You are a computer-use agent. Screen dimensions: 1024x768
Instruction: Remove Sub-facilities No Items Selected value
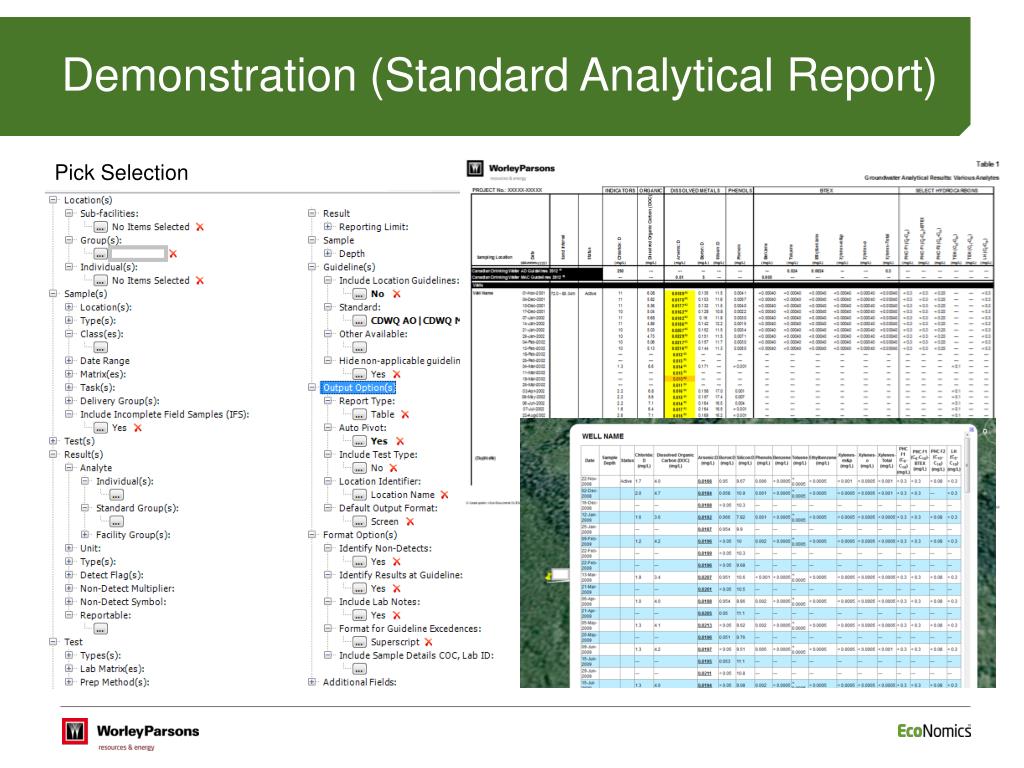pos(200,227)
